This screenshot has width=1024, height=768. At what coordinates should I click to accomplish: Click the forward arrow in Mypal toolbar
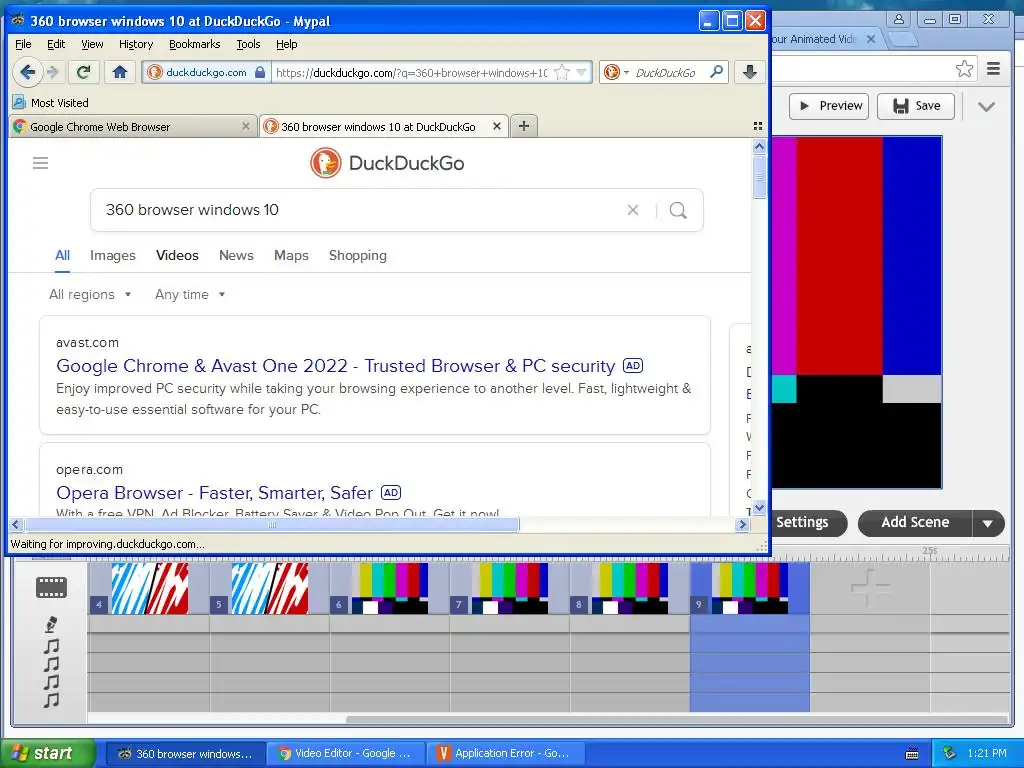pos(54,72)
